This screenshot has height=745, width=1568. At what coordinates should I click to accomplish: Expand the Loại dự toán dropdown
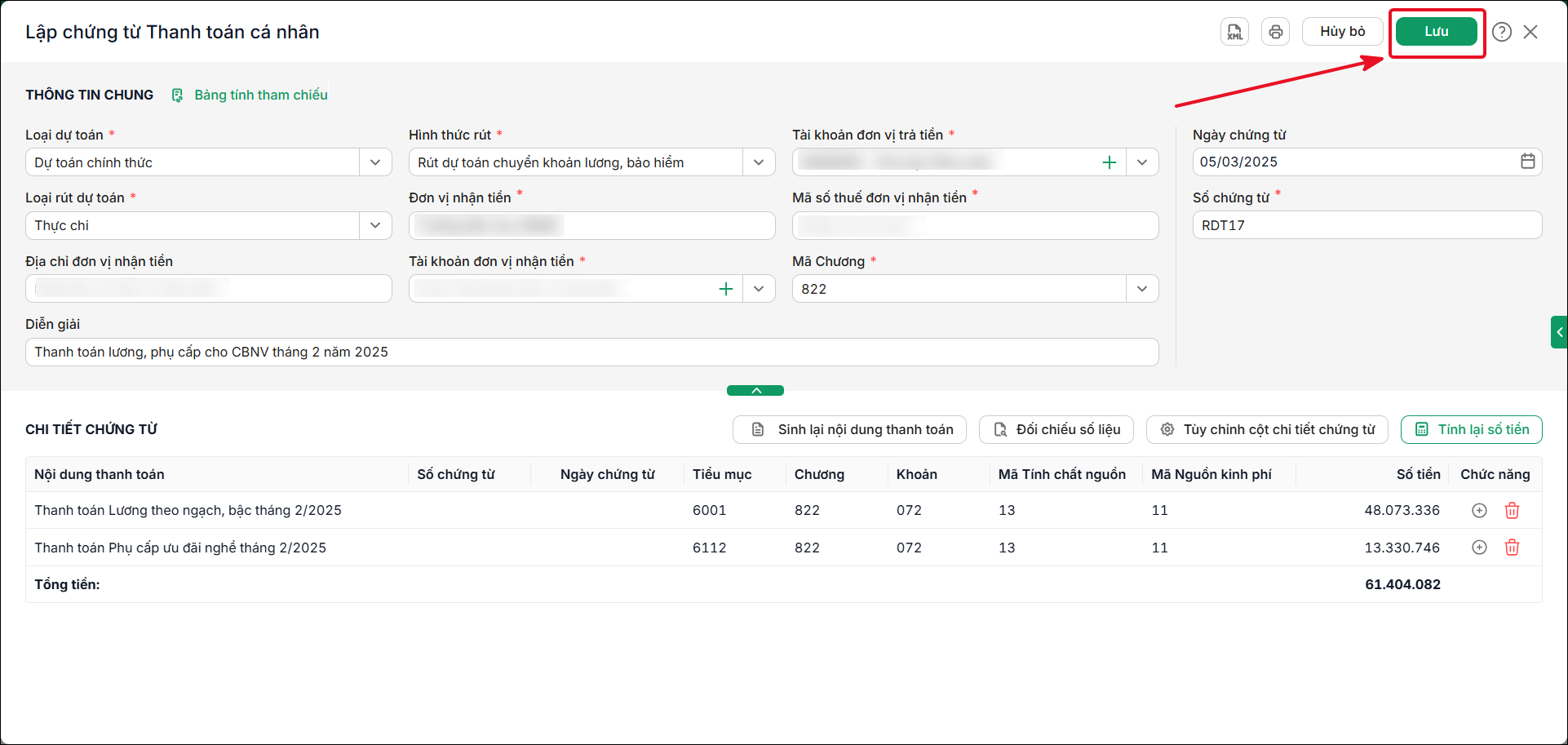375,162
